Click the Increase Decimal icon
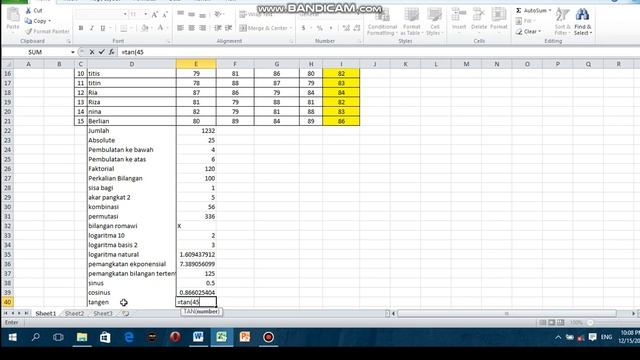Screen dimensions: 640x360 pos(346,28)
